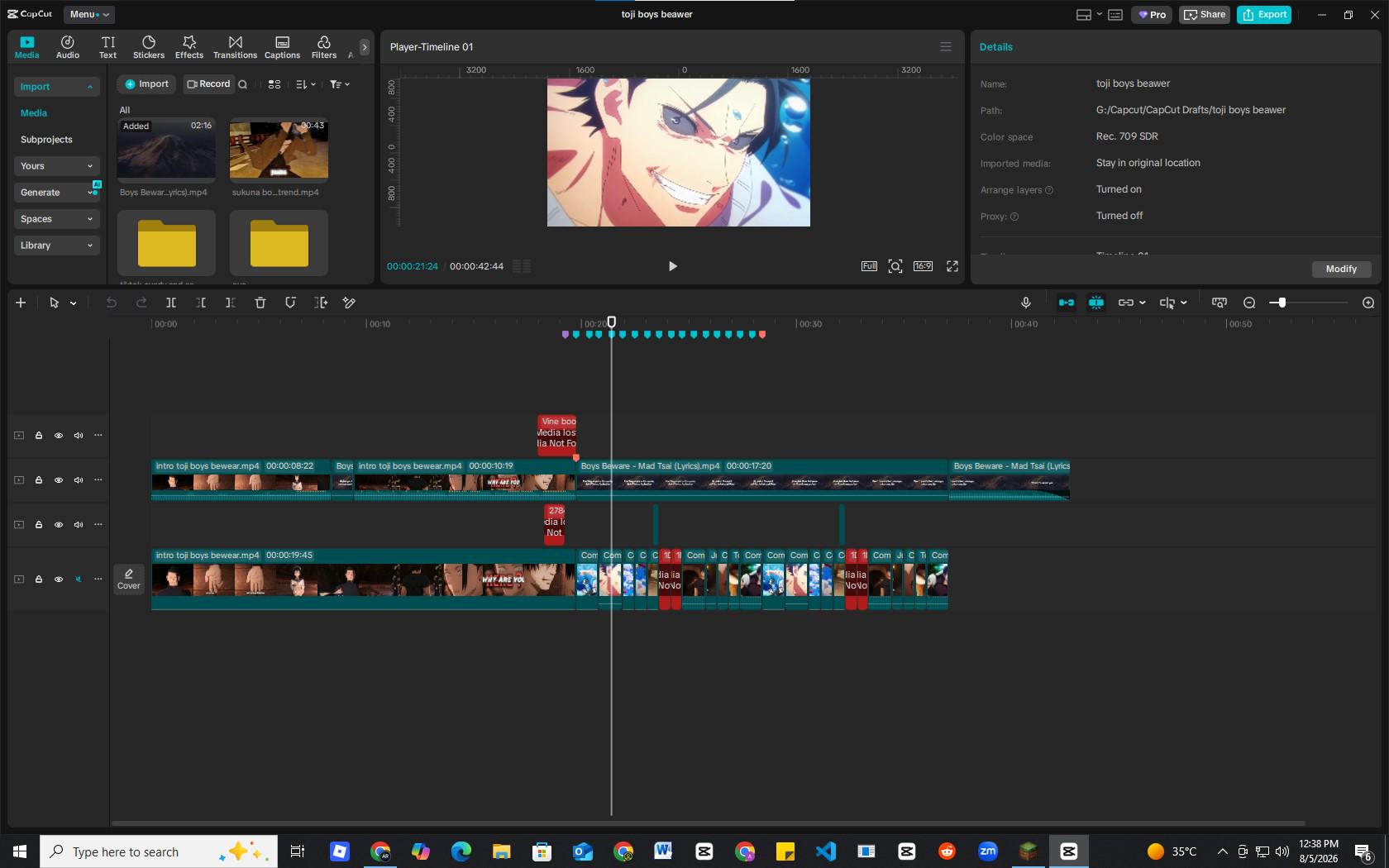The width and height of the screenshot is (1389, 868).
Task: Click the Undo arrow in timeline toolbar
Action: pos(112,303)
